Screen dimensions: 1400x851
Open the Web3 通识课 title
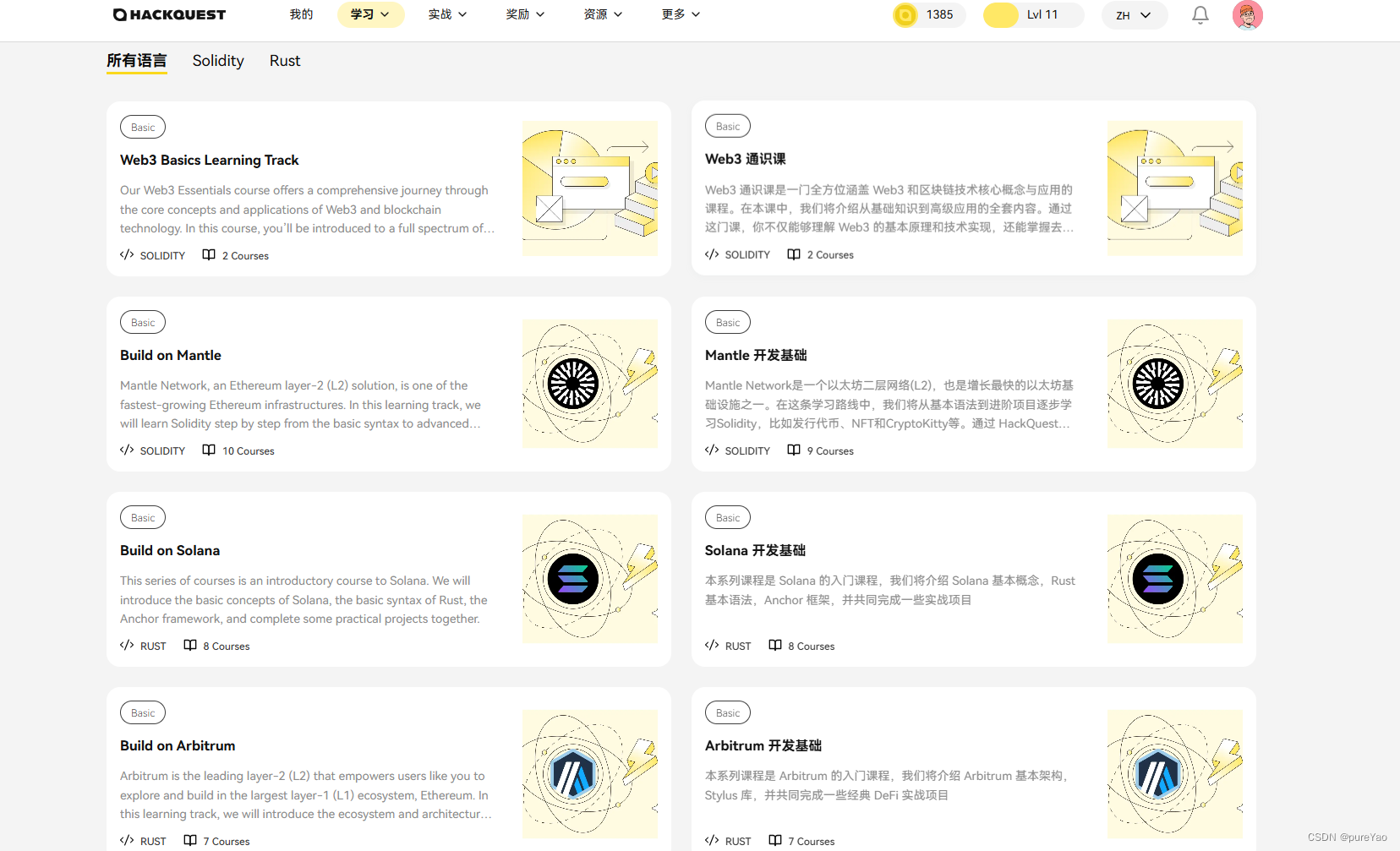click(x=746, y=159)
